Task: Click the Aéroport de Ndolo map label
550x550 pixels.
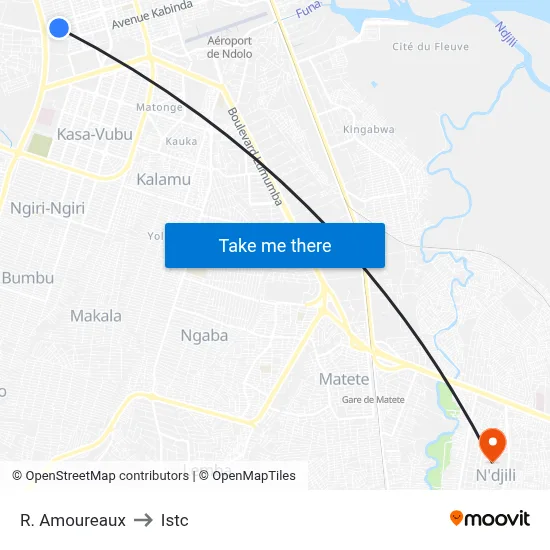Action: (229, 47)
